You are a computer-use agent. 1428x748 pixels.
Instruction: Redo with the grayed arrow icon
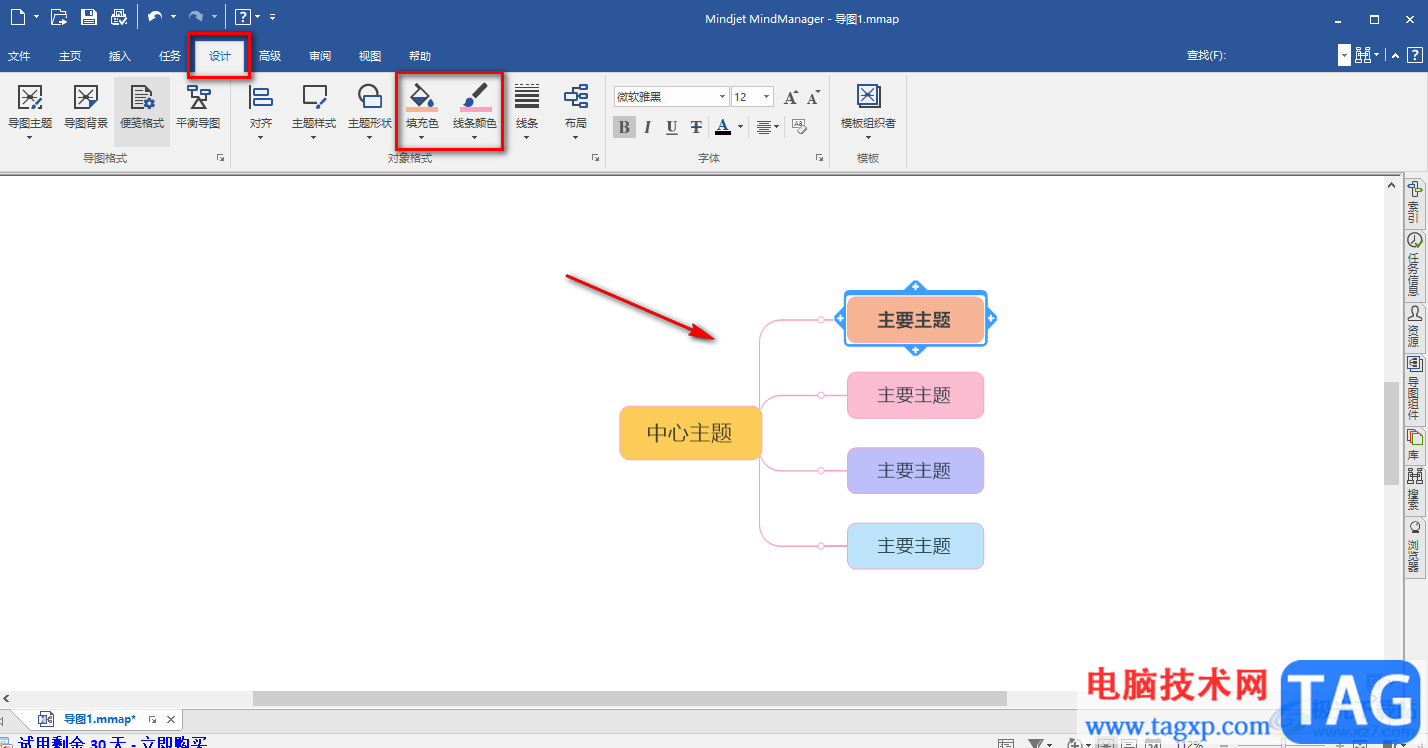pos(196,16)
